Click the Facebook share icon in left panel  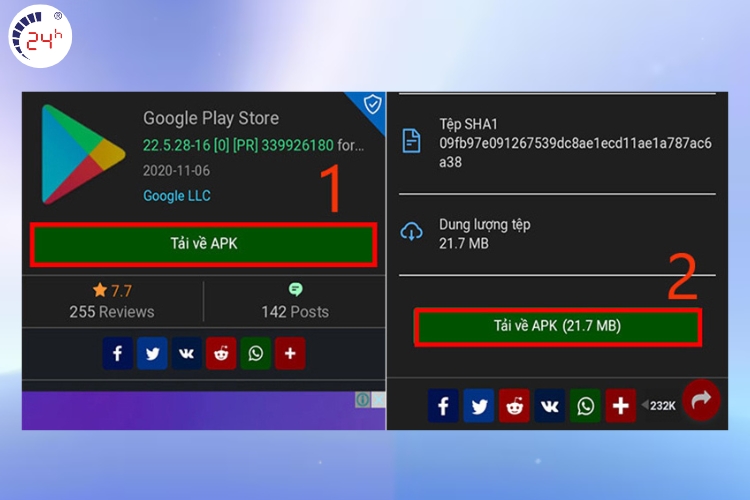click(117, 353)
